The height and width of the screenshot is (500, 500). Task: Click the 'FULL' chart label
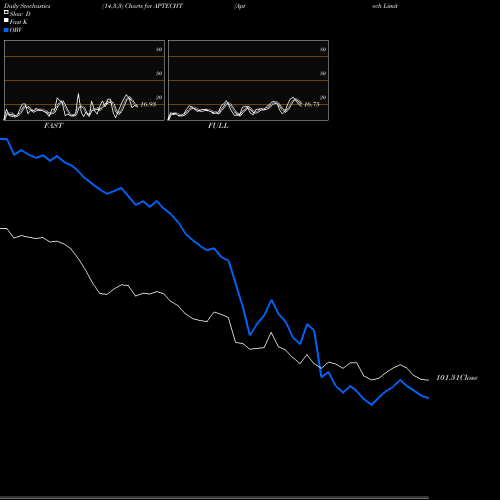[218, 126]
